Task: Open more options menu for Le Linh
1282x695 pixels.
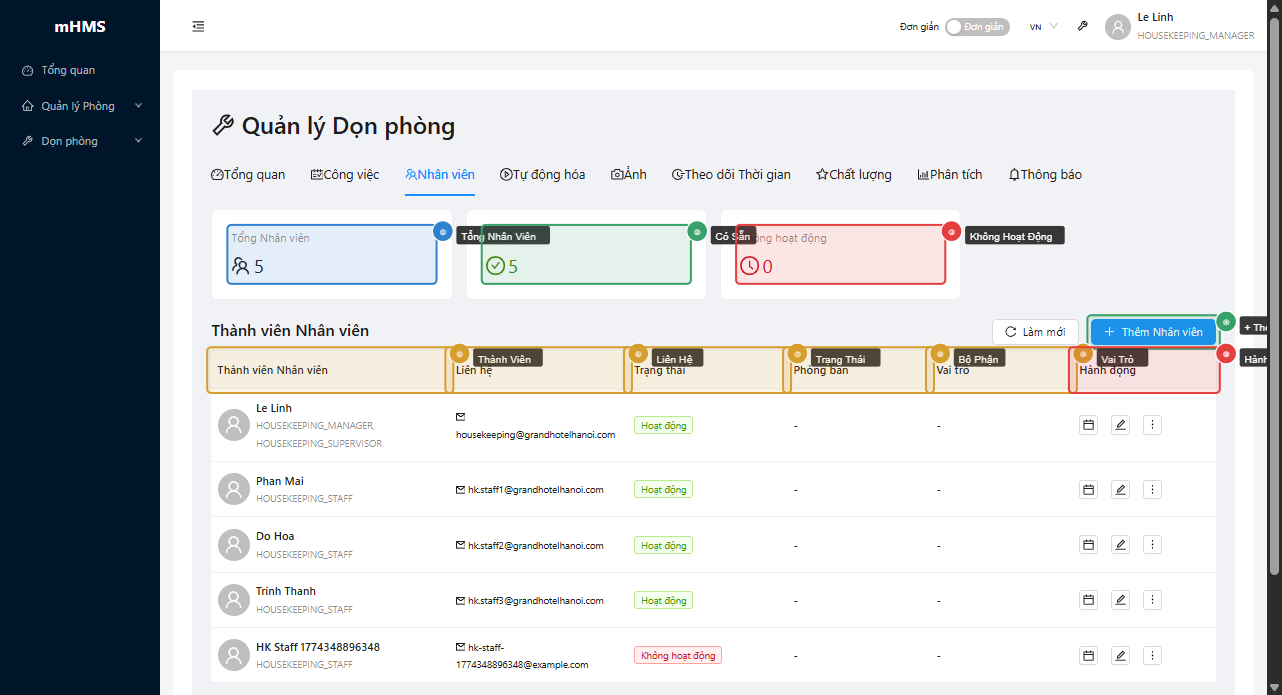Action: click(1152, 425)
